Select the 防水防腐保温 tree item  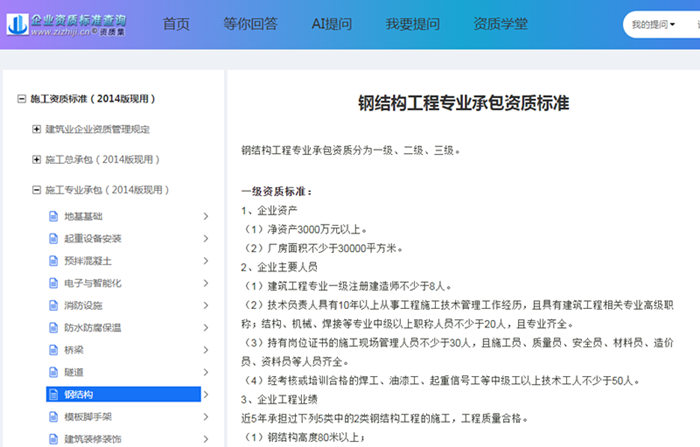(93, 328)
